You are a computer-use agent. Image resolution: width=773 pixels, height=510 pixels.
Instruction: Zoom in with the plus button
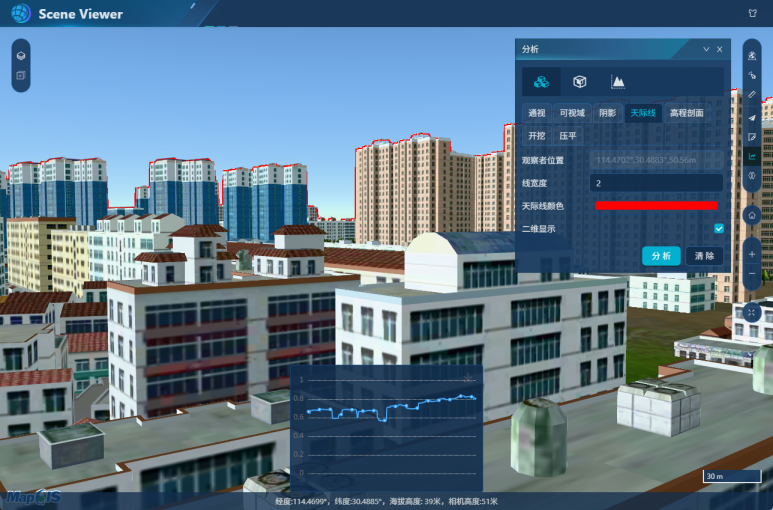[752, 254]
